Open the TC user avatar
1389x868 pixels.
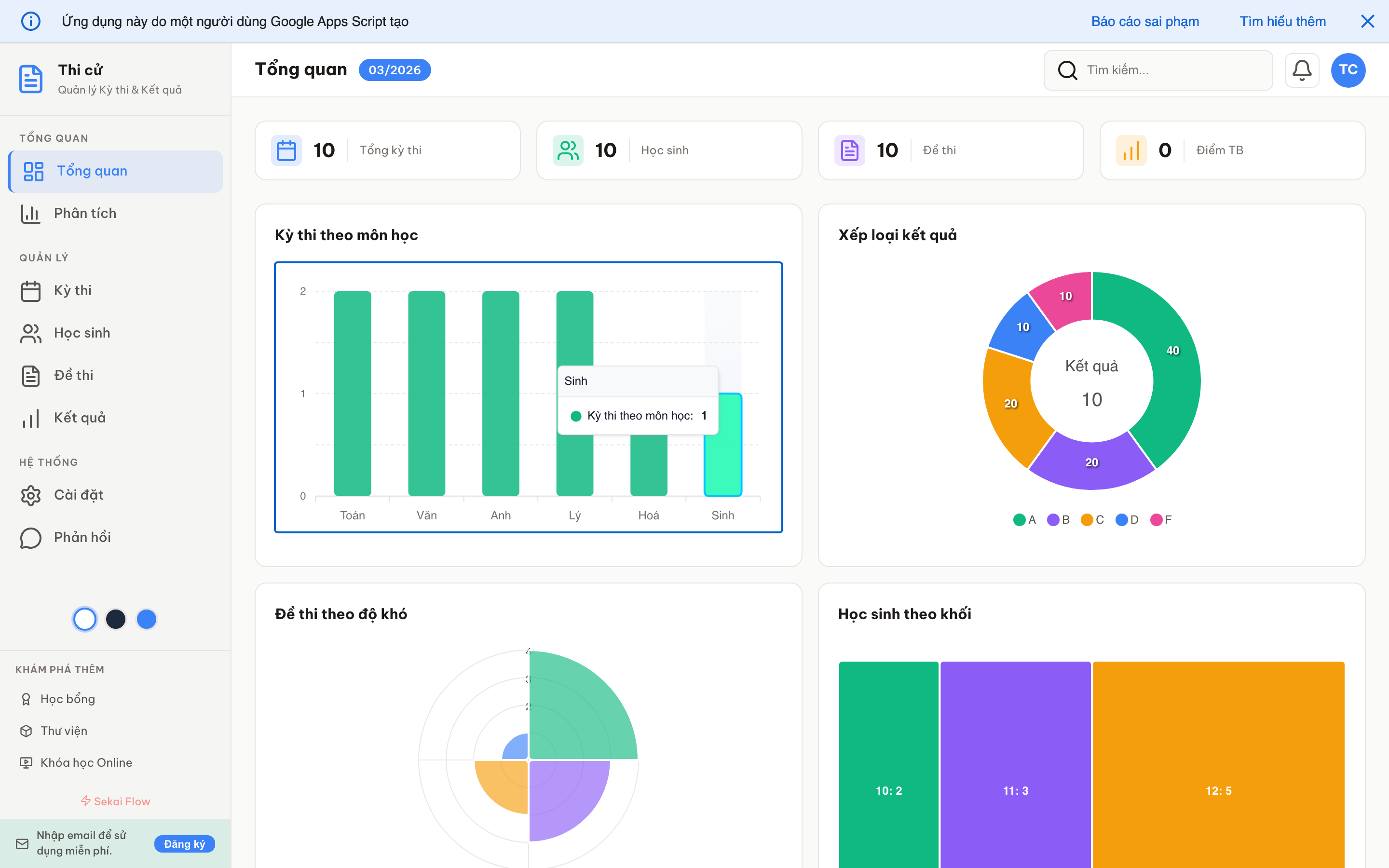click(x=1348, y=70)
